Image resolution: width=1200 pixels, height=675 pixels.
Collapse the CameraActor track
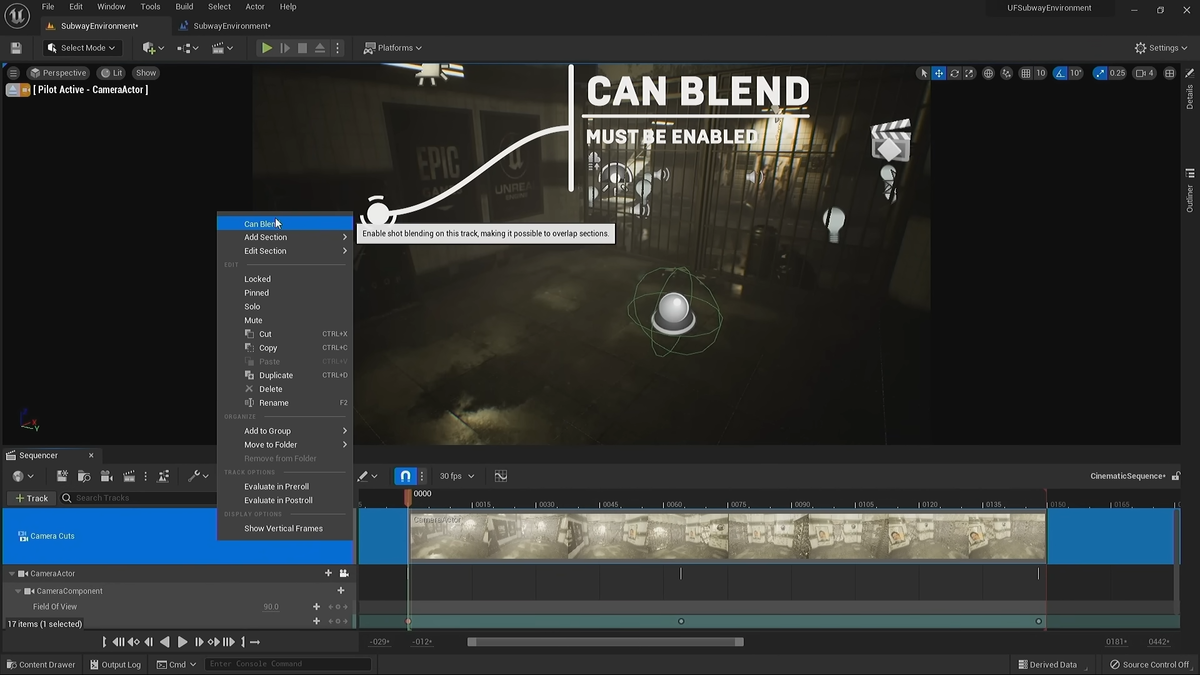click(12, 574)
